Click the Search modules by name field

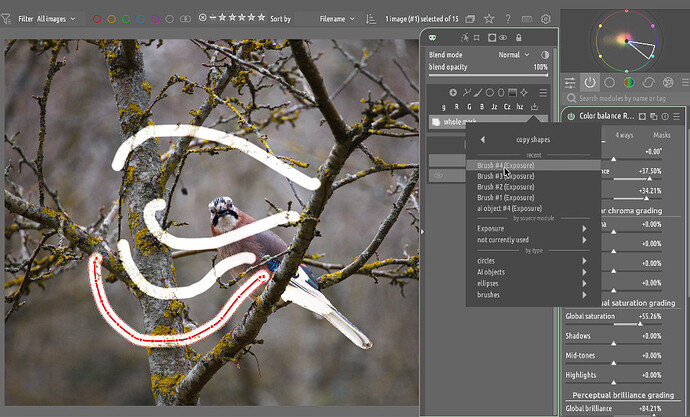(627, 98)
